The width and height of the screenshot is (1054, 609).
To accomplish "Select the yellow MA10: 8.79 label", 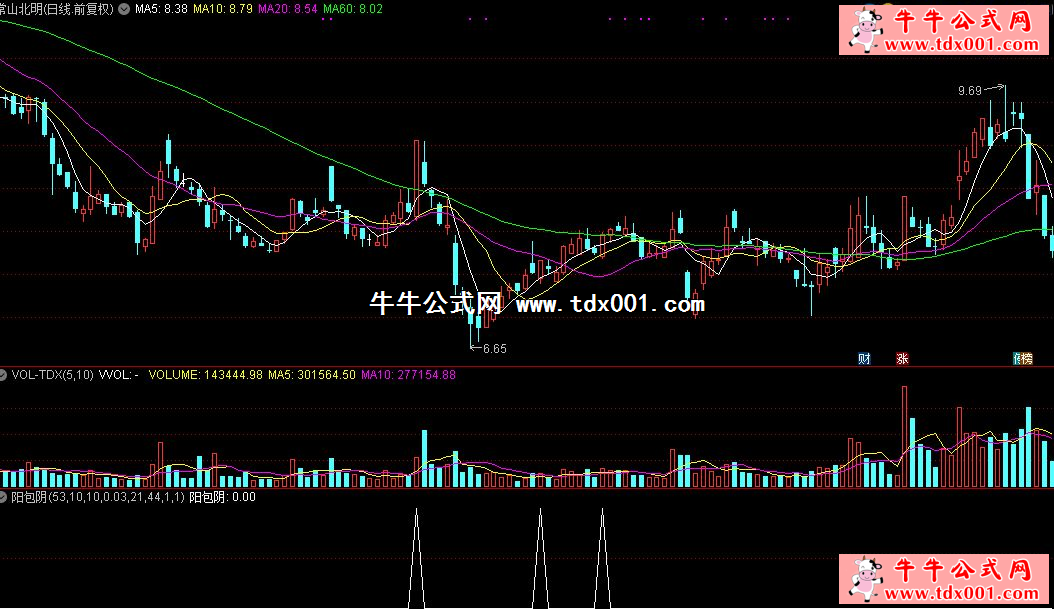I will pos(222,9).
